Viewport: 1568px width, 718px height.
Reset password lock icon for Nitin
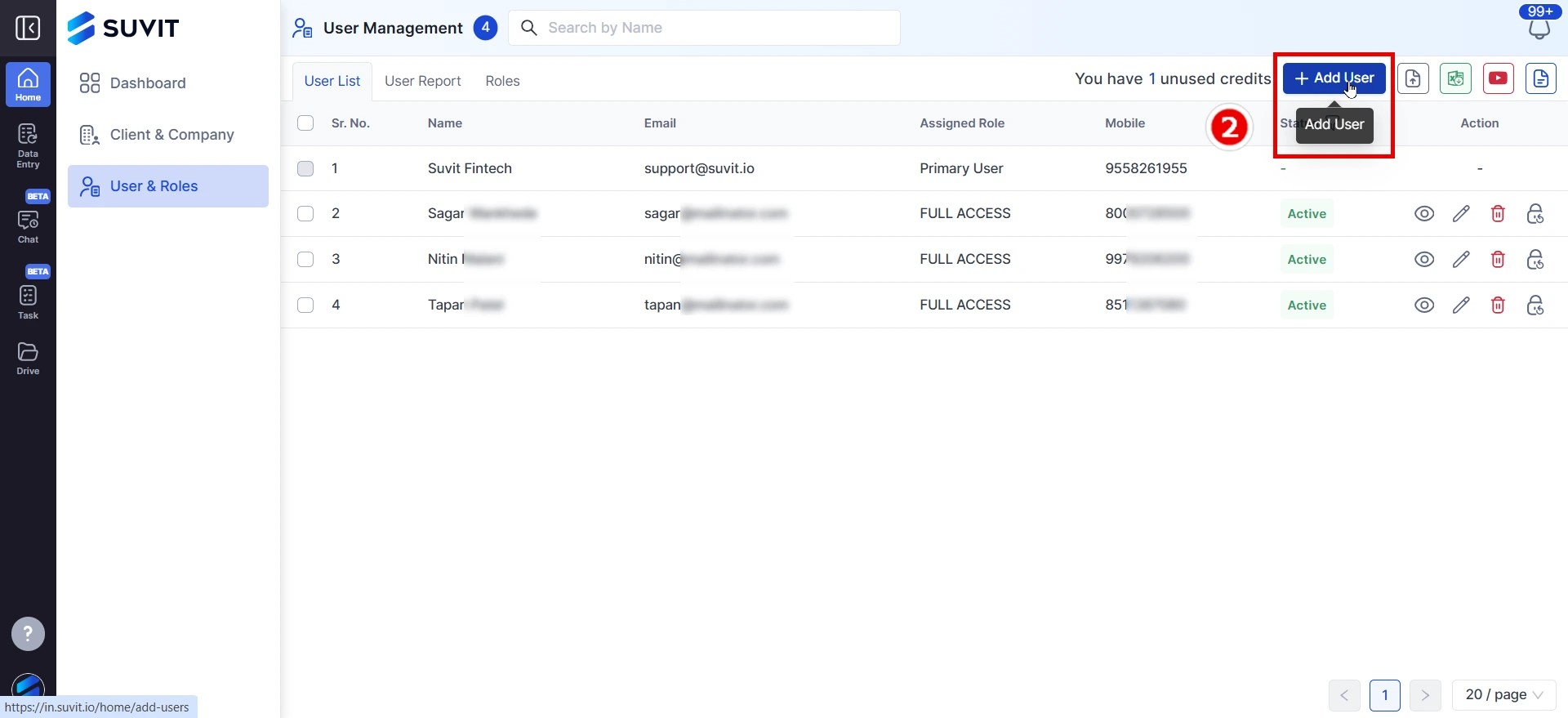tap(1535, 260)
